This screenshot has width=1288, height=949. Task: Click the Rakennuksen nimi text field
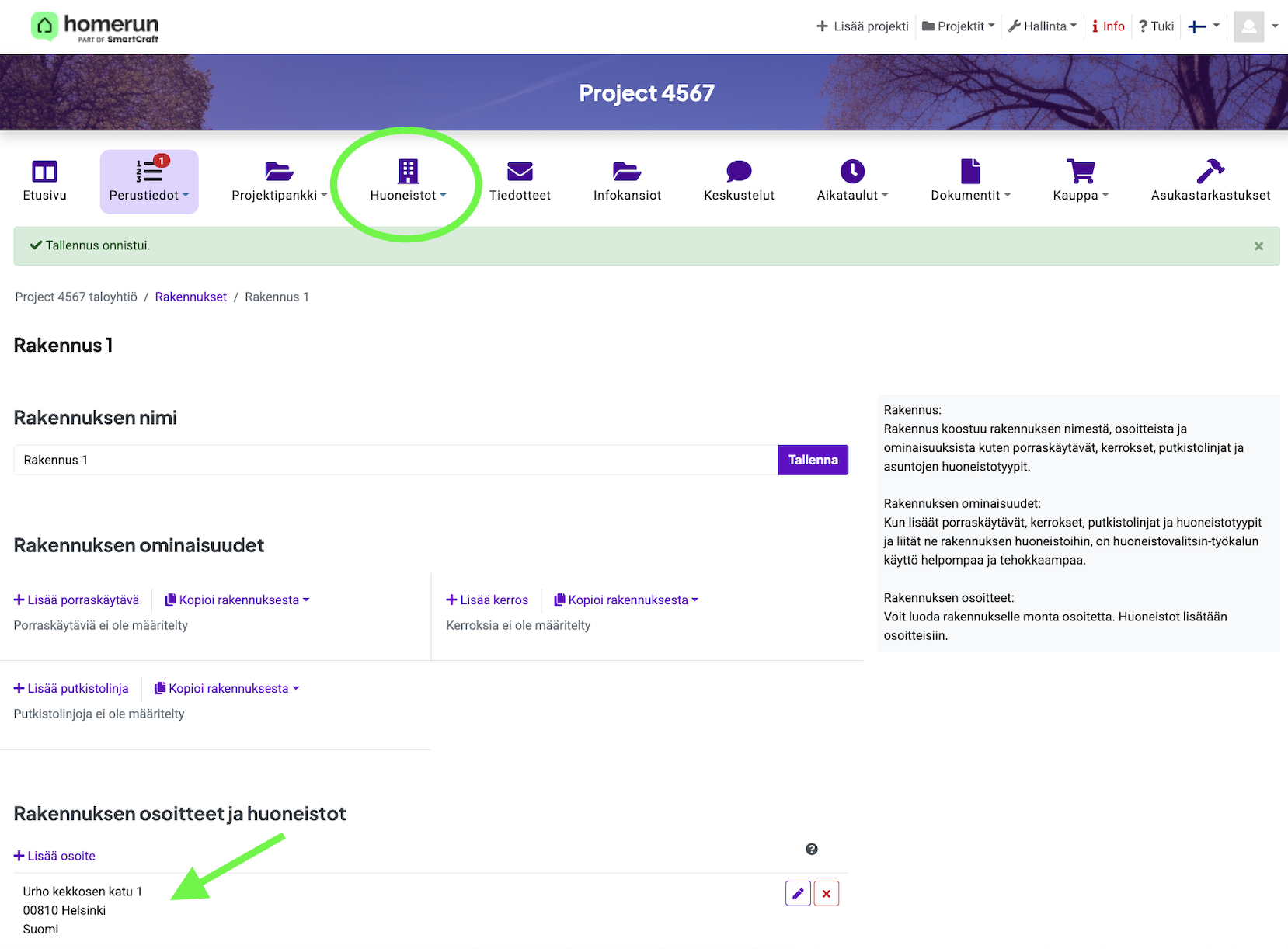[x=395, y=461]
